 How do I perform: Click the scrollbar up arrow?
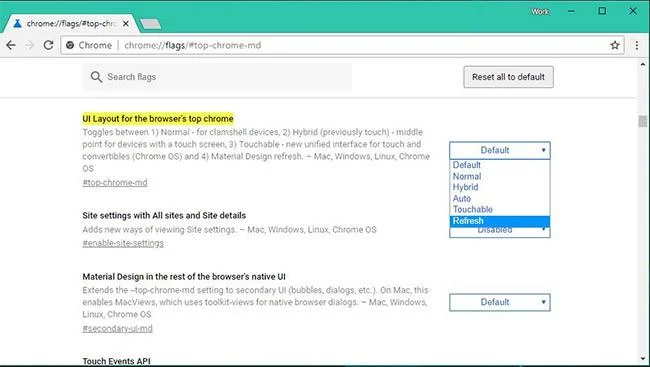click(643, 64)
